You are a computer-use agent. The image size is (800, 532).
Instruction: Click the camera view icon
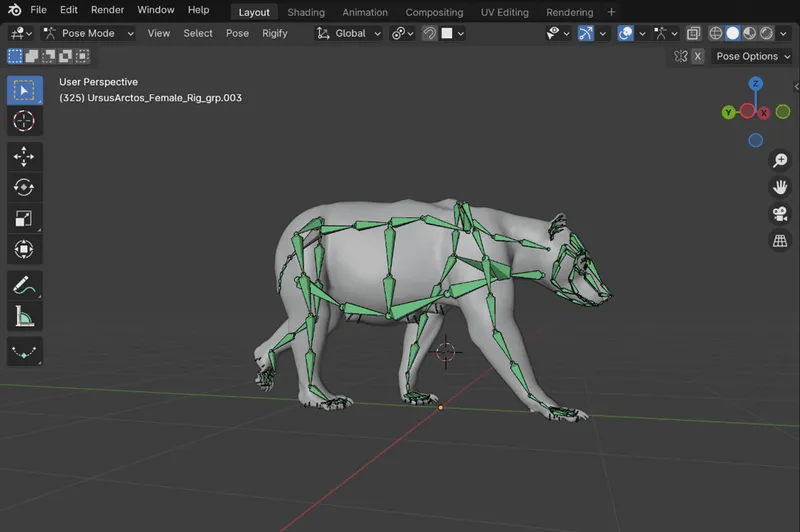tap(779, 214)
